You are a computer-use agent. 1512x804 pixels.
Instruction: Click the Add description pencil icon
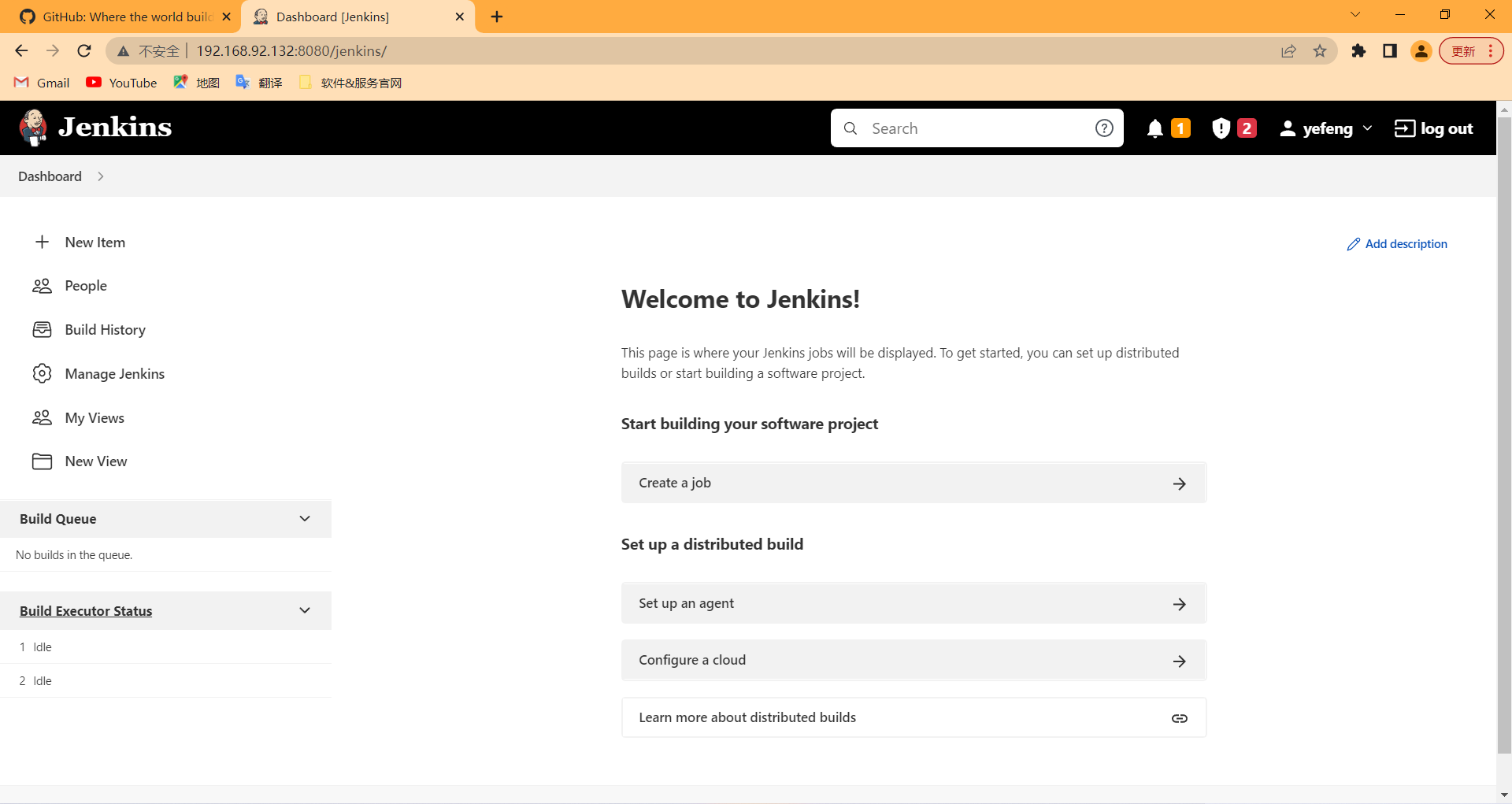(1354, 244)
